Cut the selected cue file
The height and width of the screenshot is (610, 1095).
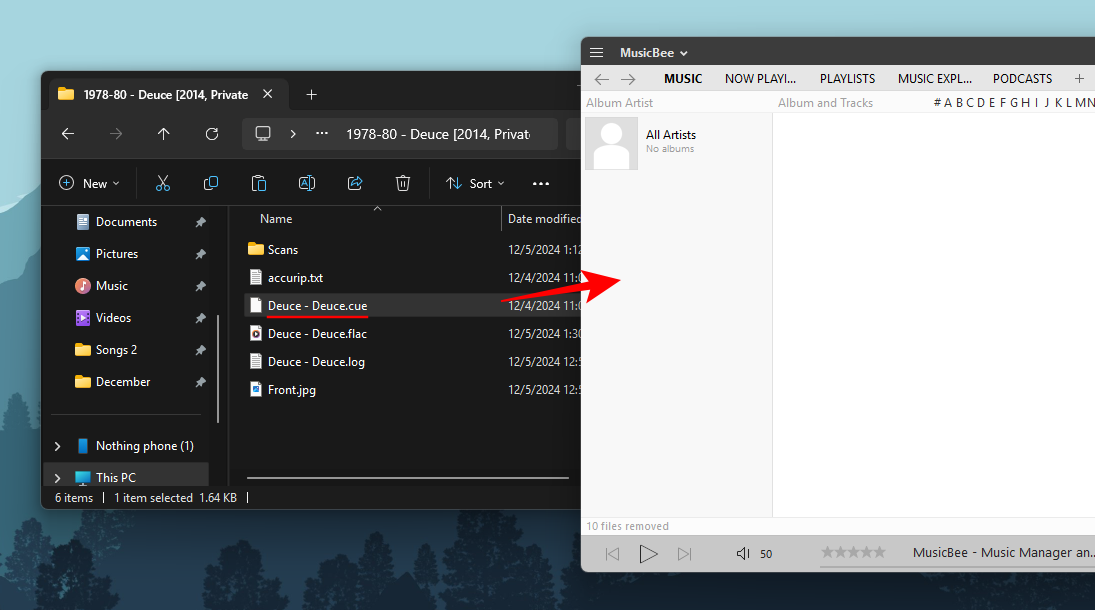[163, 183]
